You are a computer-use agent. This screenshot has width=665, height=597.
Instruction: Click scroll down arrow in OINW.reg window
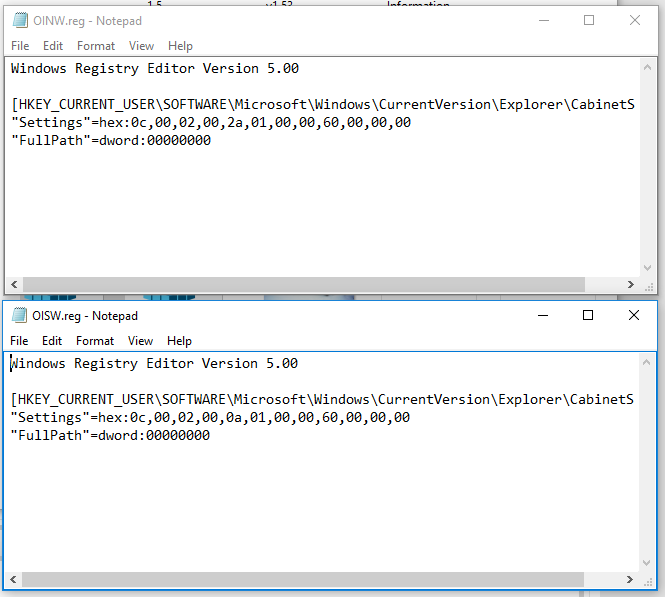[647, 268]
